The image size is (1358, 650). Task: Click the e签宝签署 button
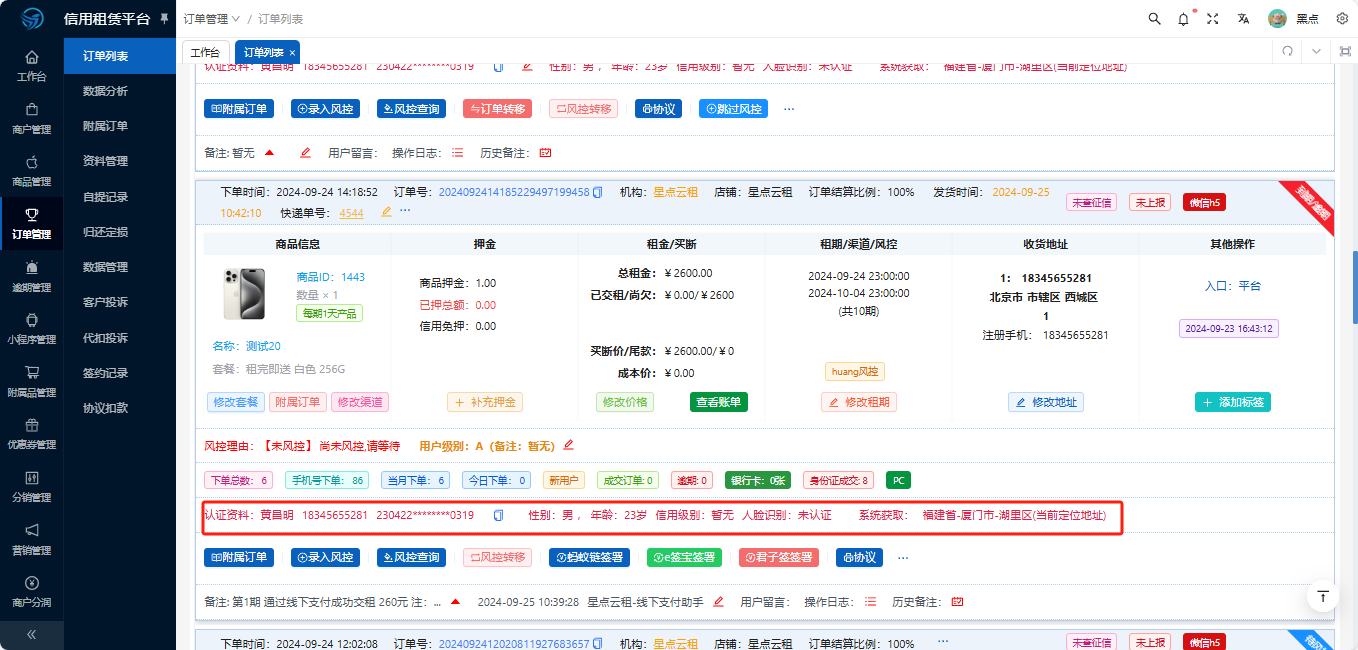click(684, 557)
